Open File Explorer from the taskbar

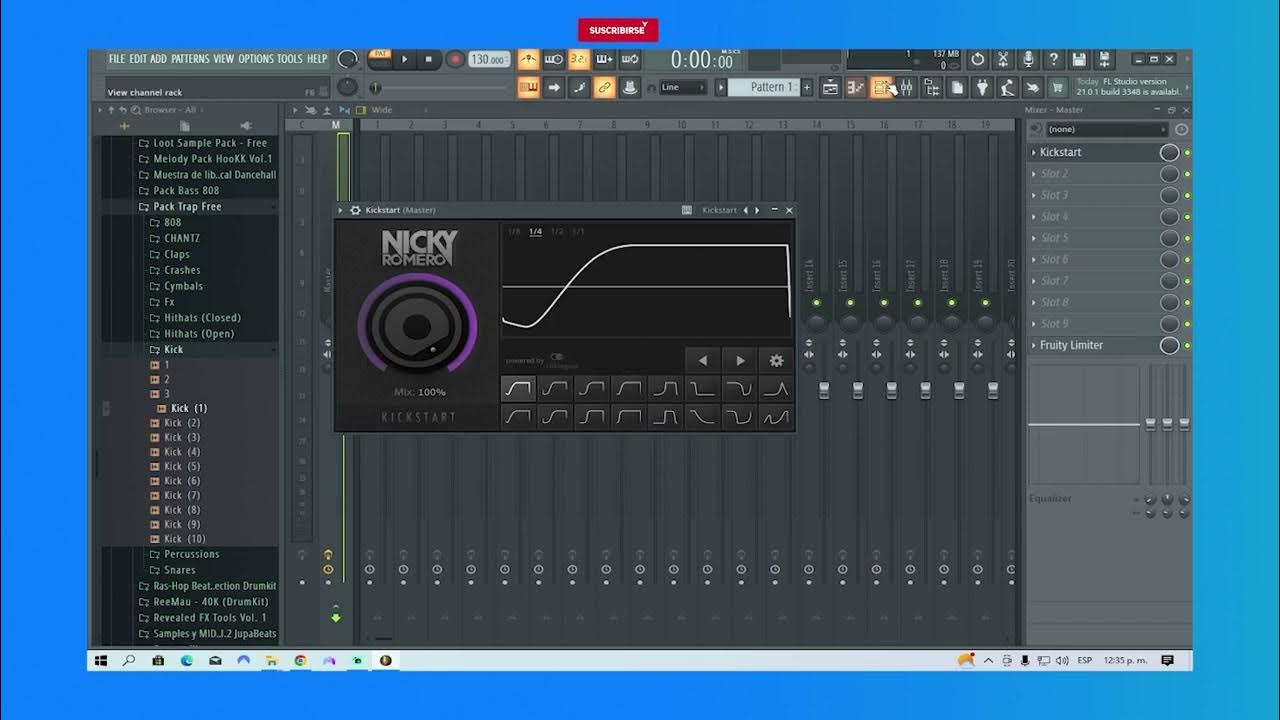point(271,660)
